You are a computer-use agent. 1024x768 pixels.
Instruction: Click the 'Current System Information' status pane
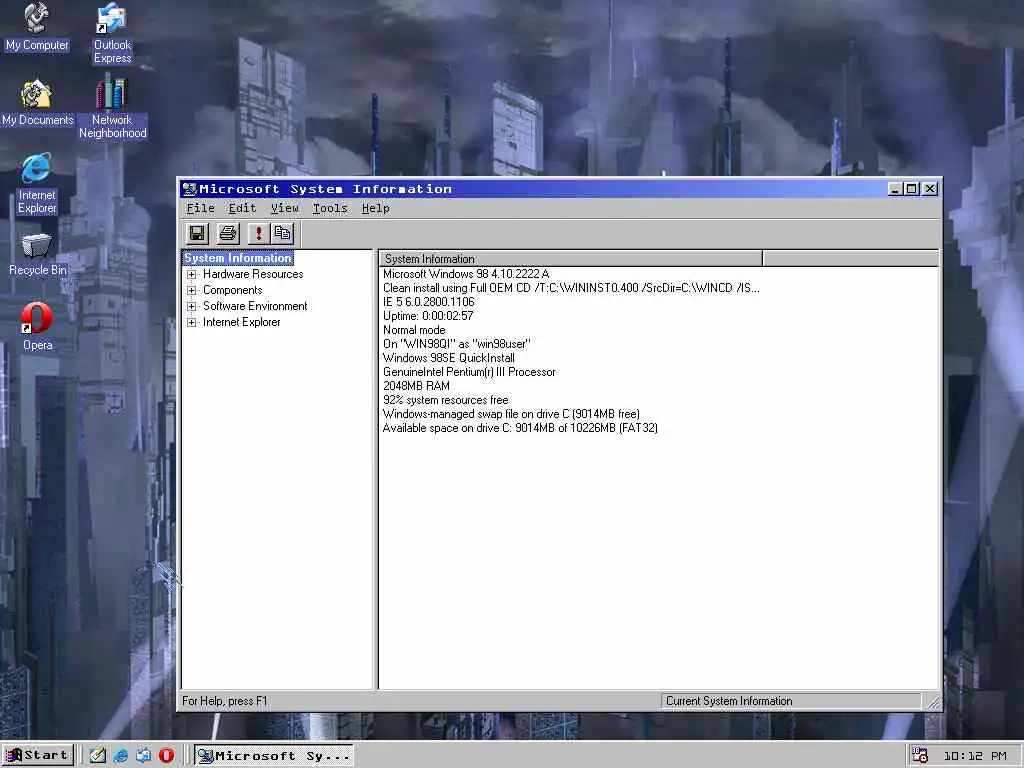tap(791, 701)
